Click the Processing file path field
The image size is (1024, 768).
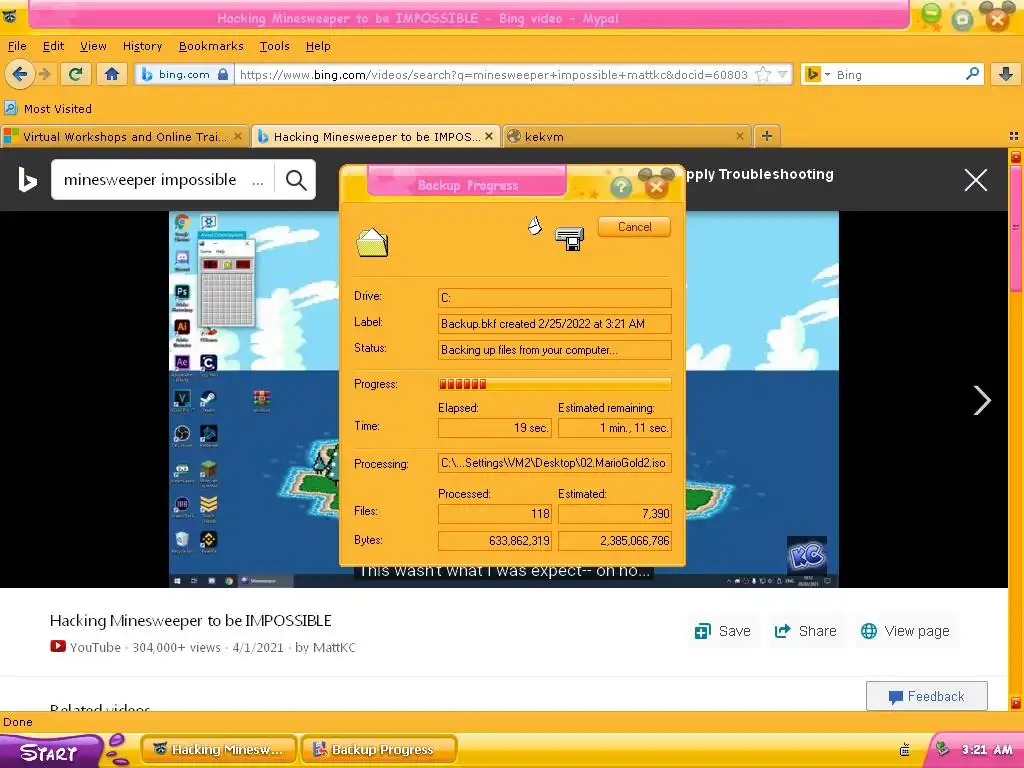tap(554, 463)
